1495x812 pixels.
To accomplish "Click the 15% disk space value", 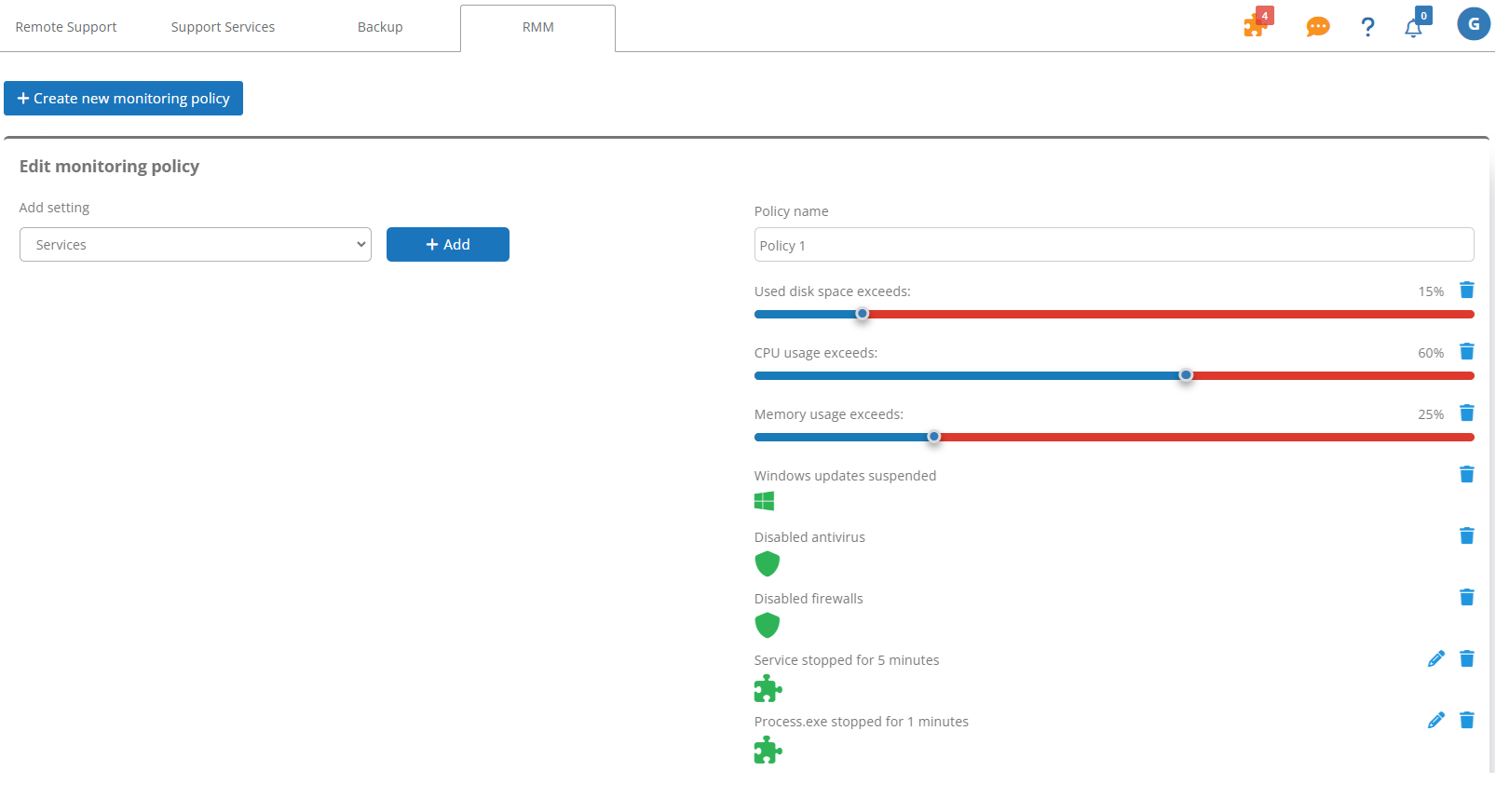I will click(x=1431, y=291).
